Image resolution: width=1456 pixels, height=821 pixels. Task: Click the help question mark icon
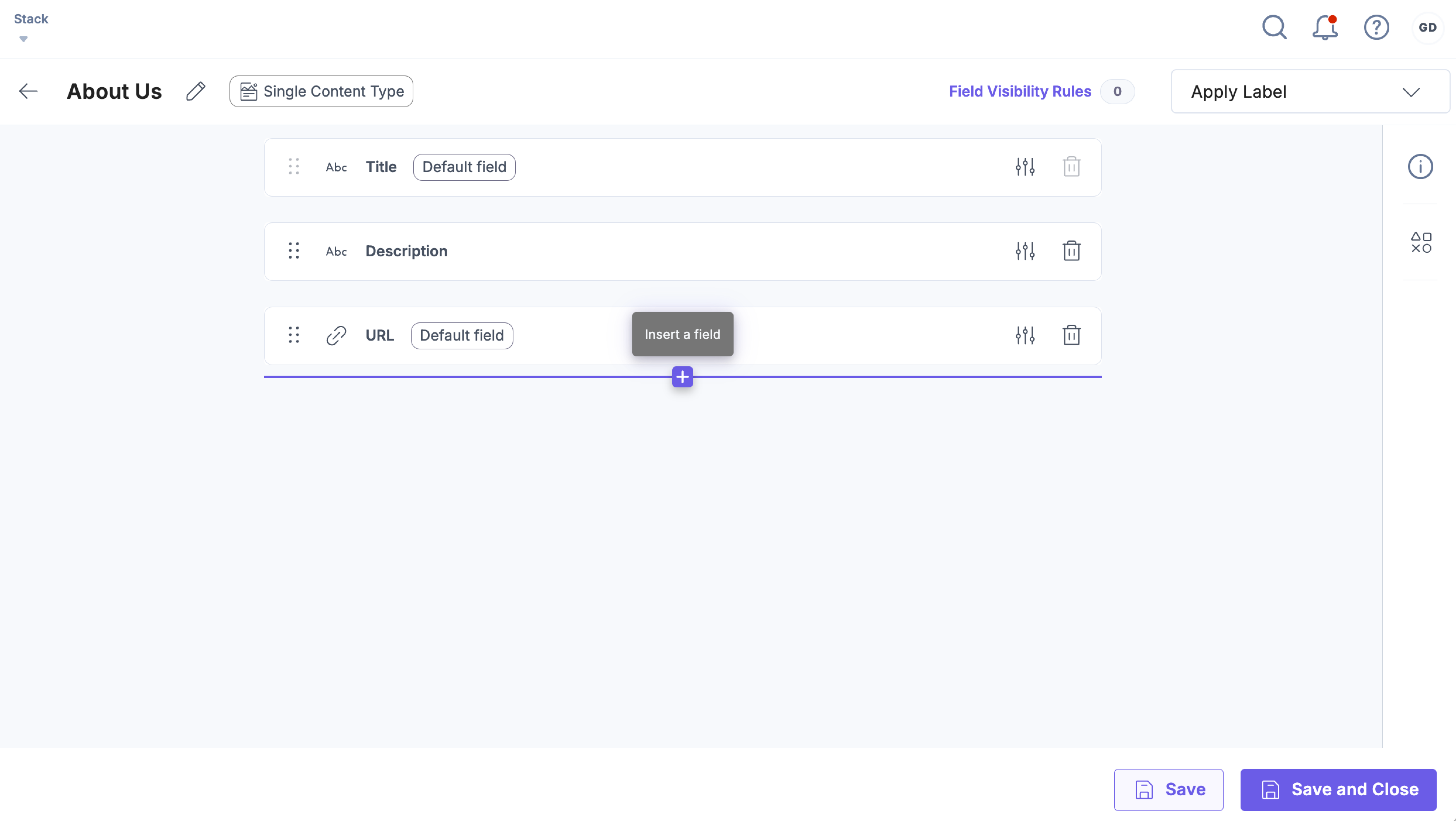coord(1376,27)
